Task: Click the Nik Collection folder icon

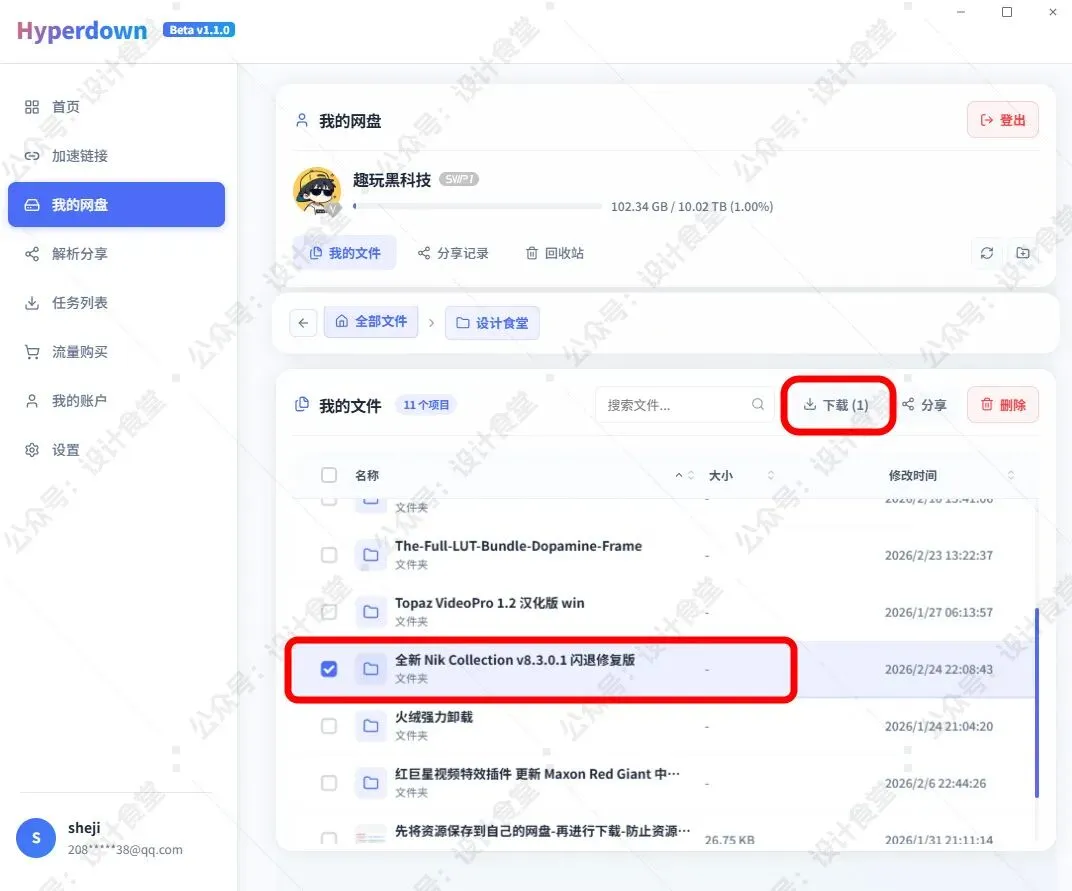Action: click(x=371, y=669)
